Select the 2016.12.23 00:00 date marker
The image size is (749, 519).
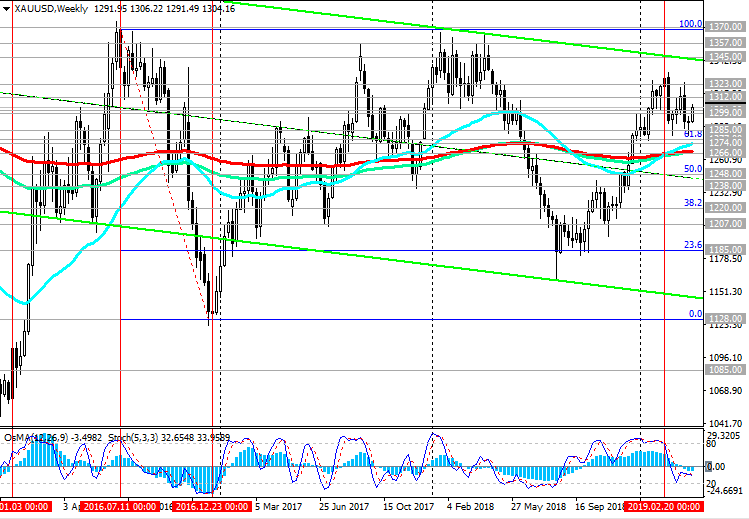(212, 507)
